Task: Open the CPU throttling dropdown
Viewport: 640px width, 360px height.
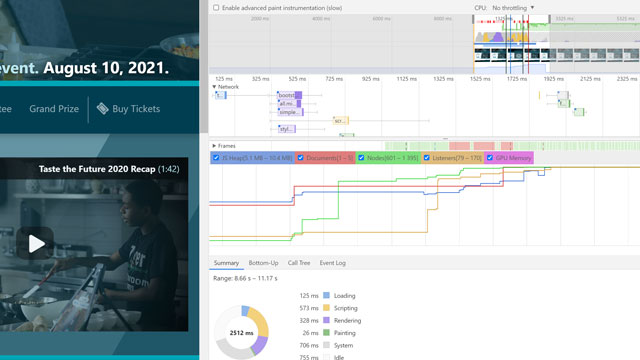Action: tap(513, 8)
